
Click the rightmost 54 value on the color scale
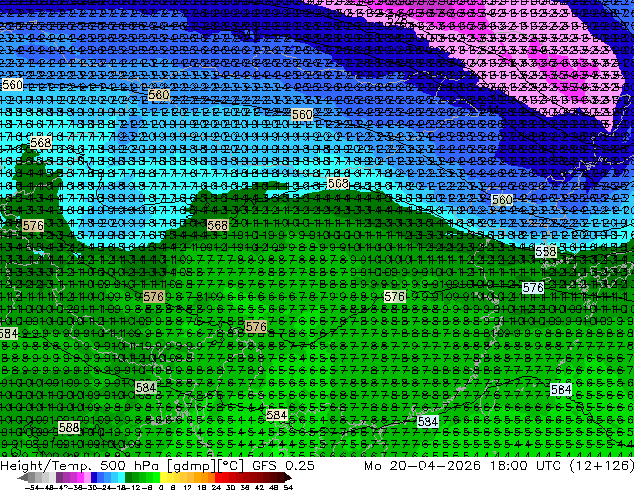(287, 487)
